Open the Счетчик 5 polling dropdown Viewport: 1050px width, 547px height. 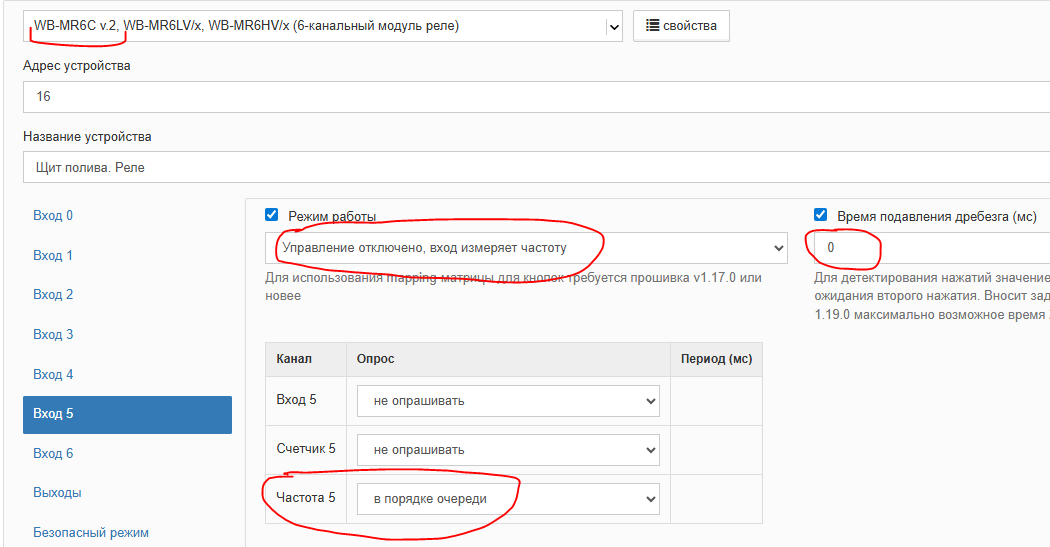(508, 450)
